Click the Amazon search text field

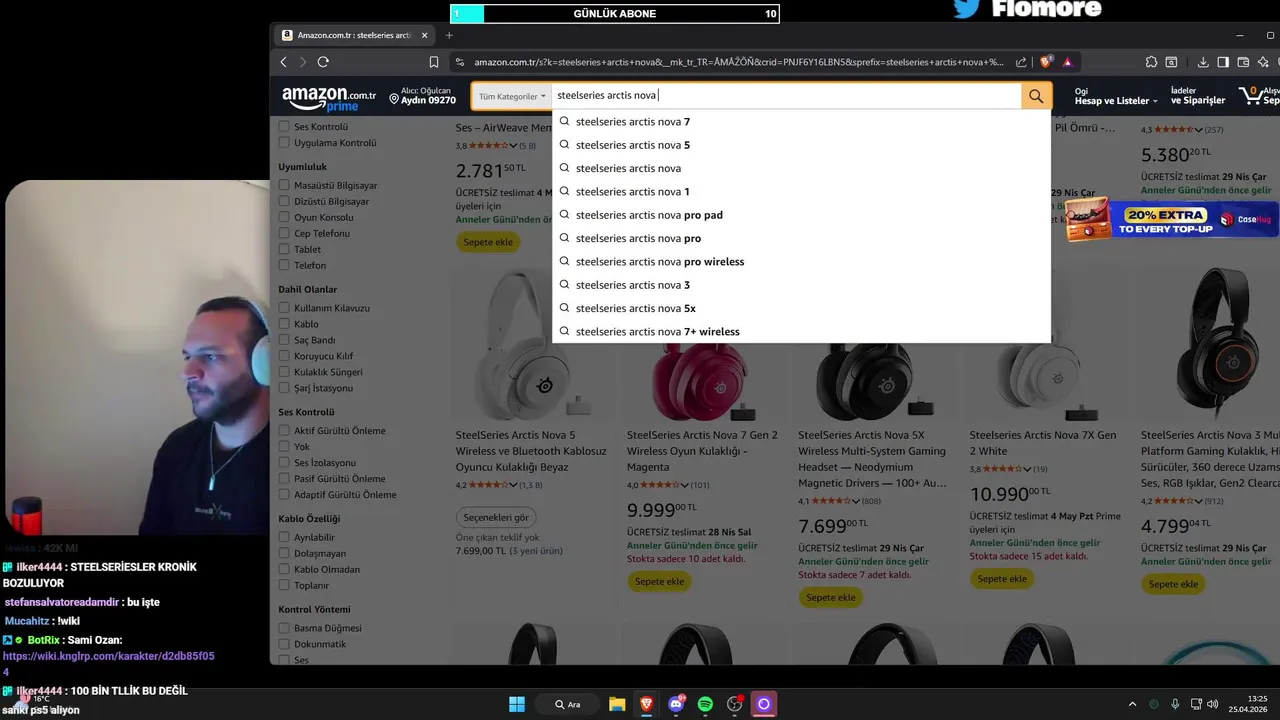786,96
